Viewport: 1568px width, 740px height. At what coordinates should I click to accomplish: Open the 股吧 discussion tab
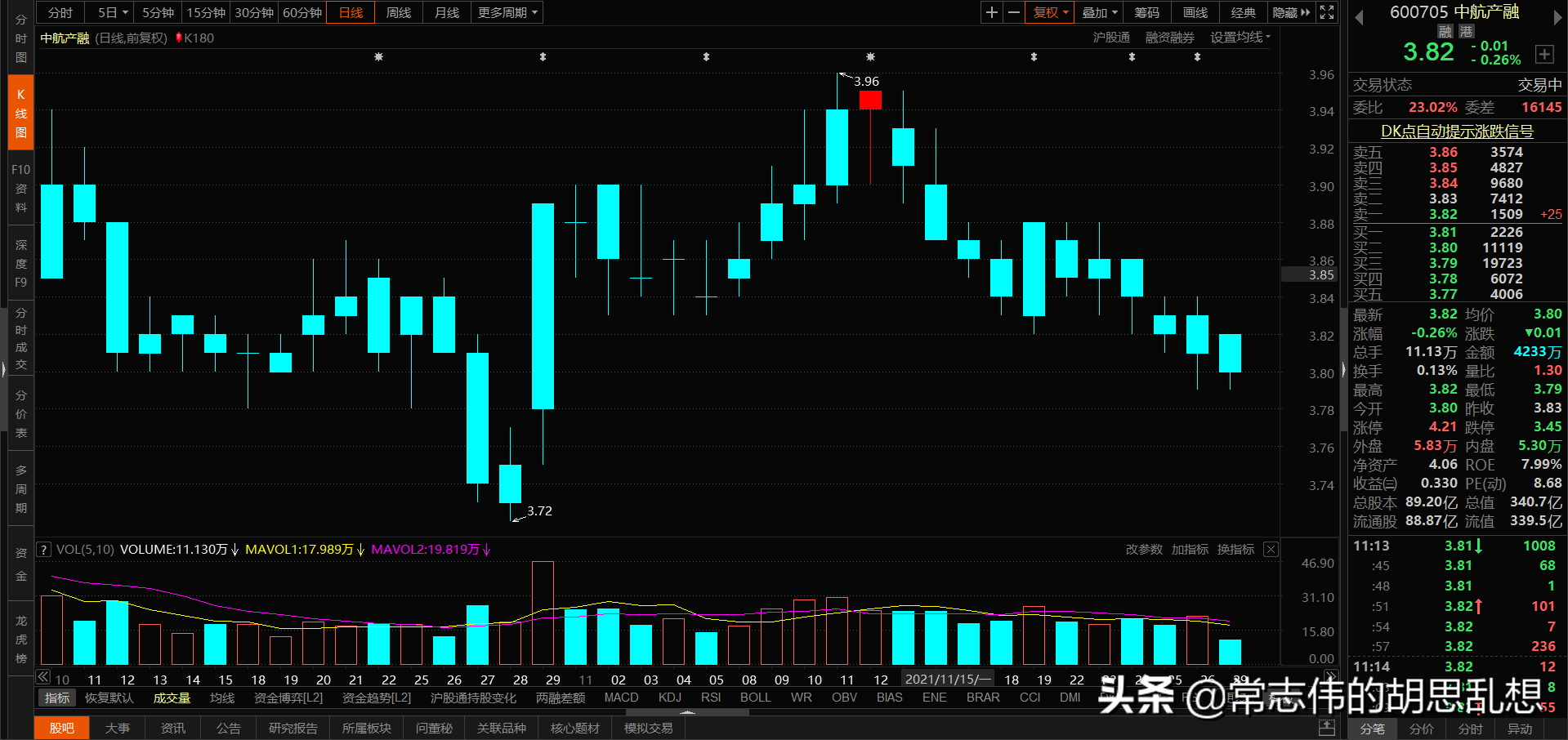61,728
